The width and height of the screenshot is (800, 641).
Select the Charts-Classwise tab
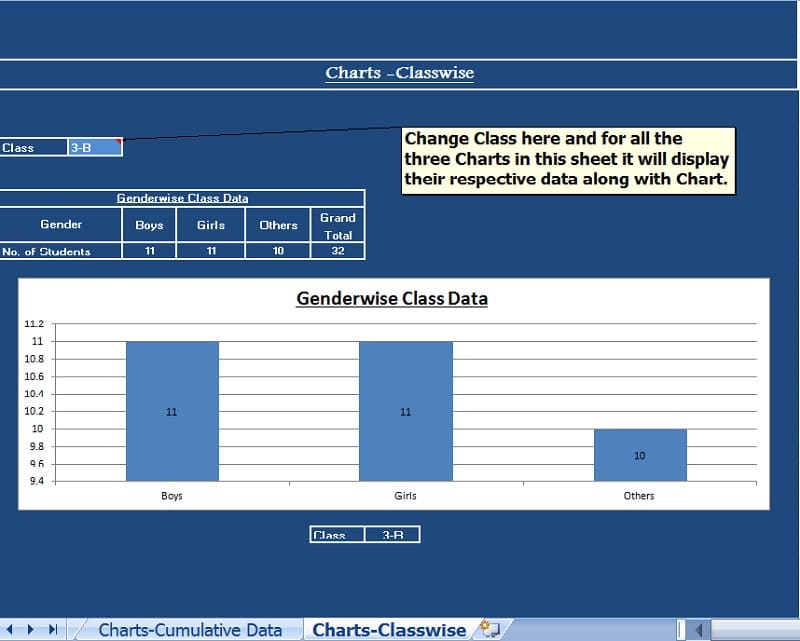pos(389,629)
